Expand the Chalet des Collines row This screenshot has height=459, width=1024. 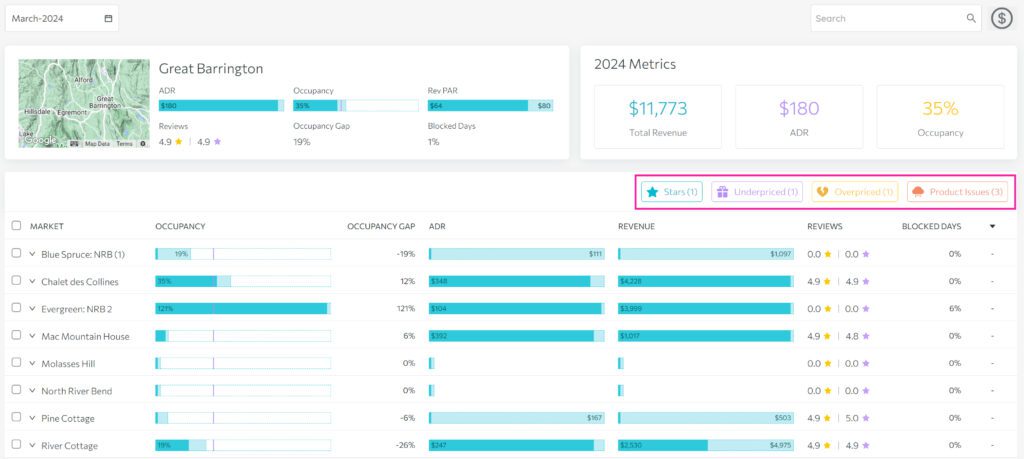click(x=32, y=281)
